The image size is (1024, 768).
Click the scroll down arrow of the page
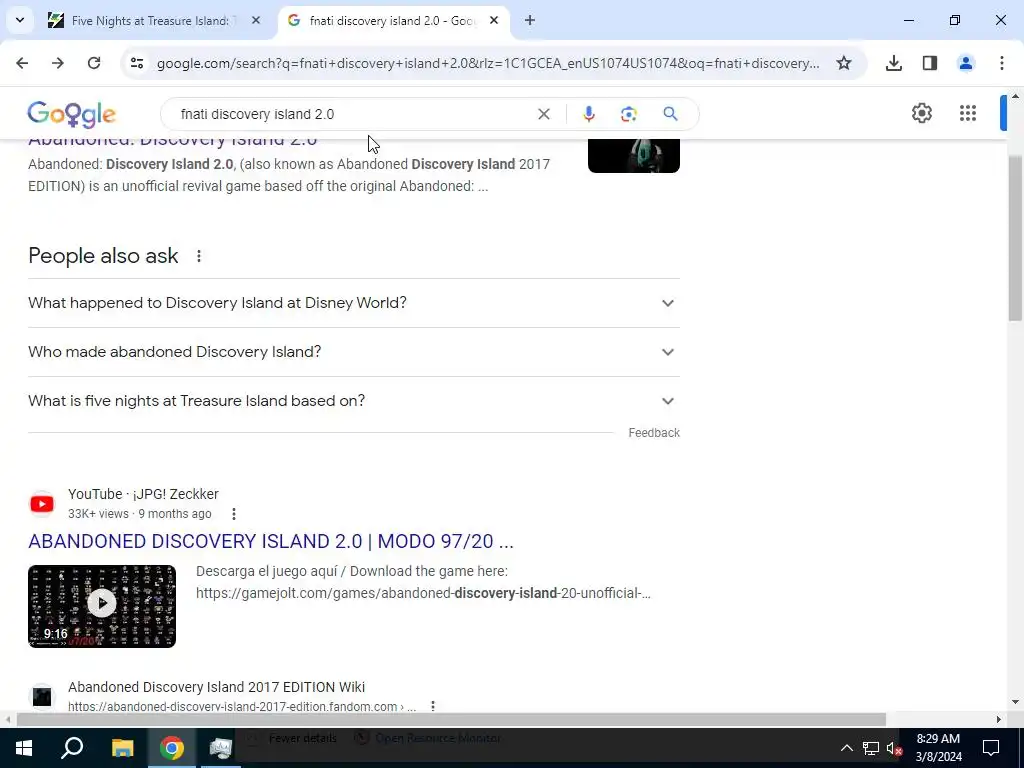tap(1016, 703)
